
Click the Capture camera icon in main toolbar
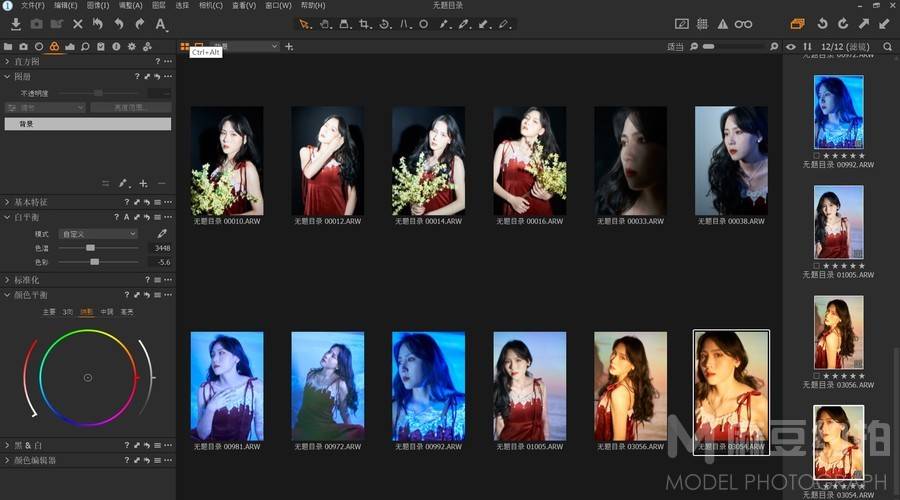pyautogui.click(x=36, y=24)
